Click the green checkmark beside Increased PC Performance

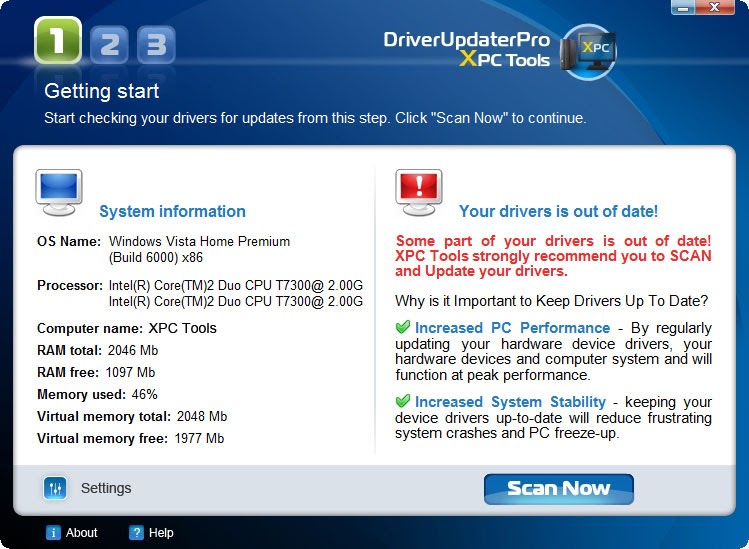(x=403, y=327)
